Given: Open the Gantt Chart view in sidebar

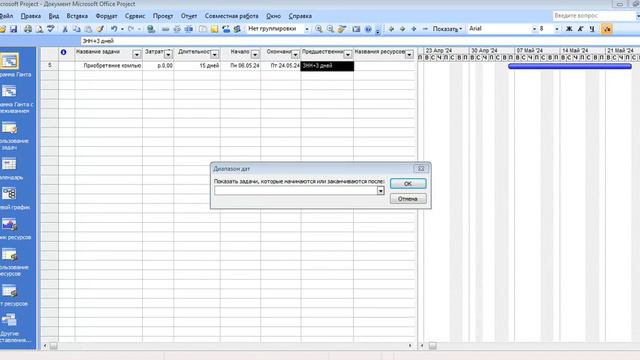Looking at the screenshot, I should (10, 65).
